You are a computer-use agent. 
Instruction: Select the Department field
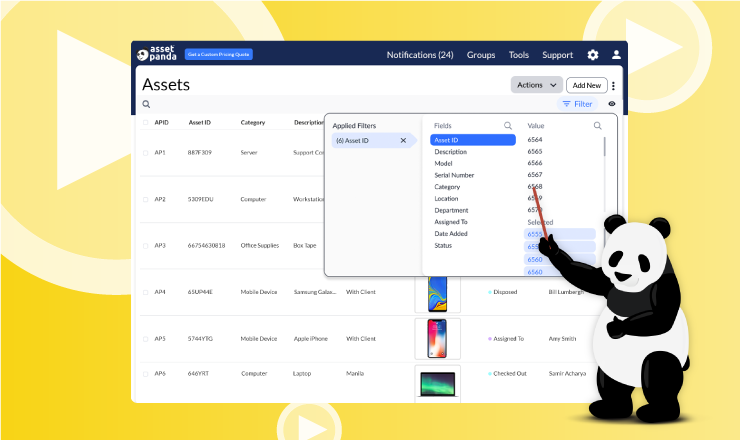pos(451,211)
